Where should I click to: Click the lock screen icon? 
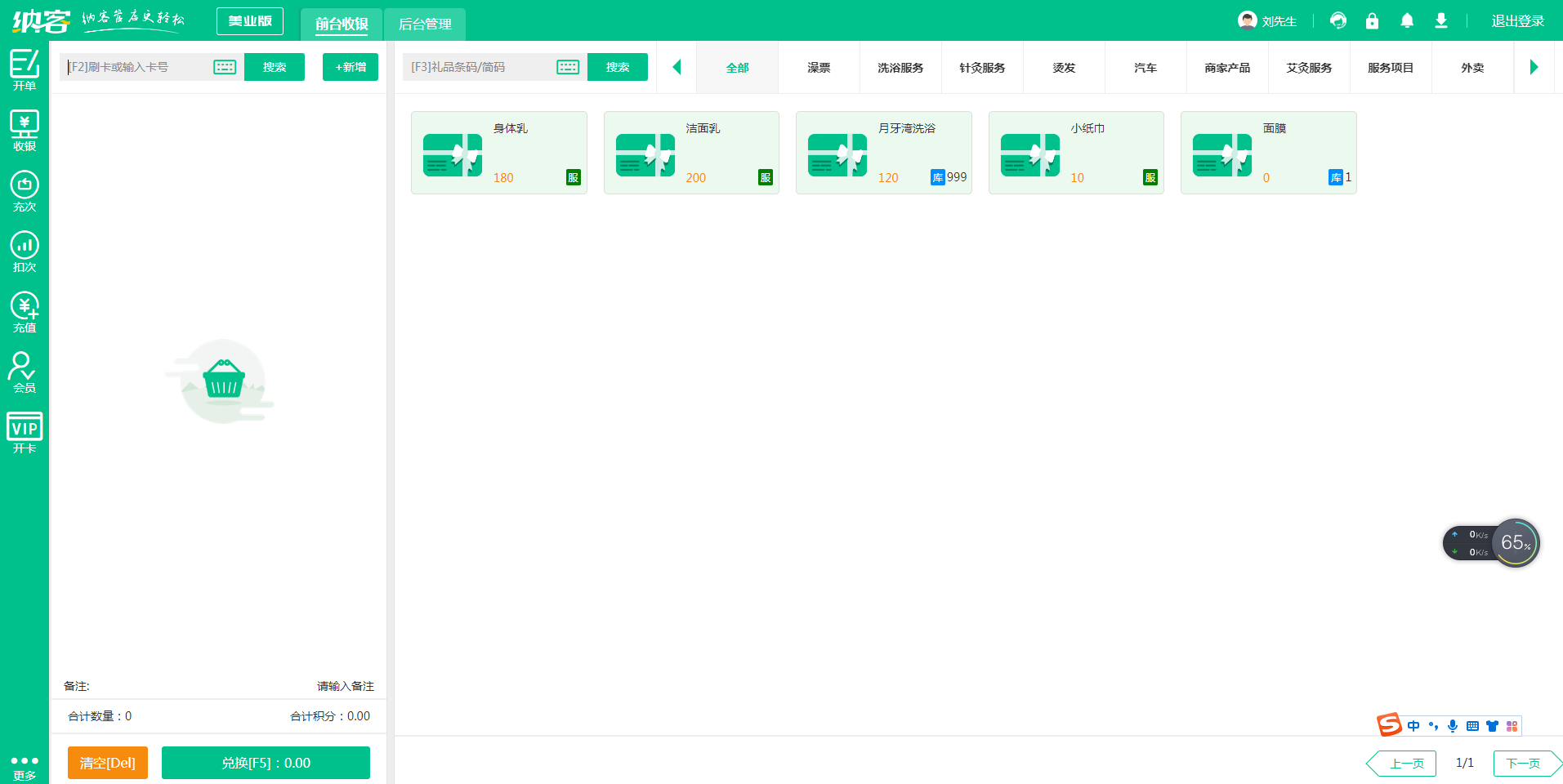[1372, 21]
